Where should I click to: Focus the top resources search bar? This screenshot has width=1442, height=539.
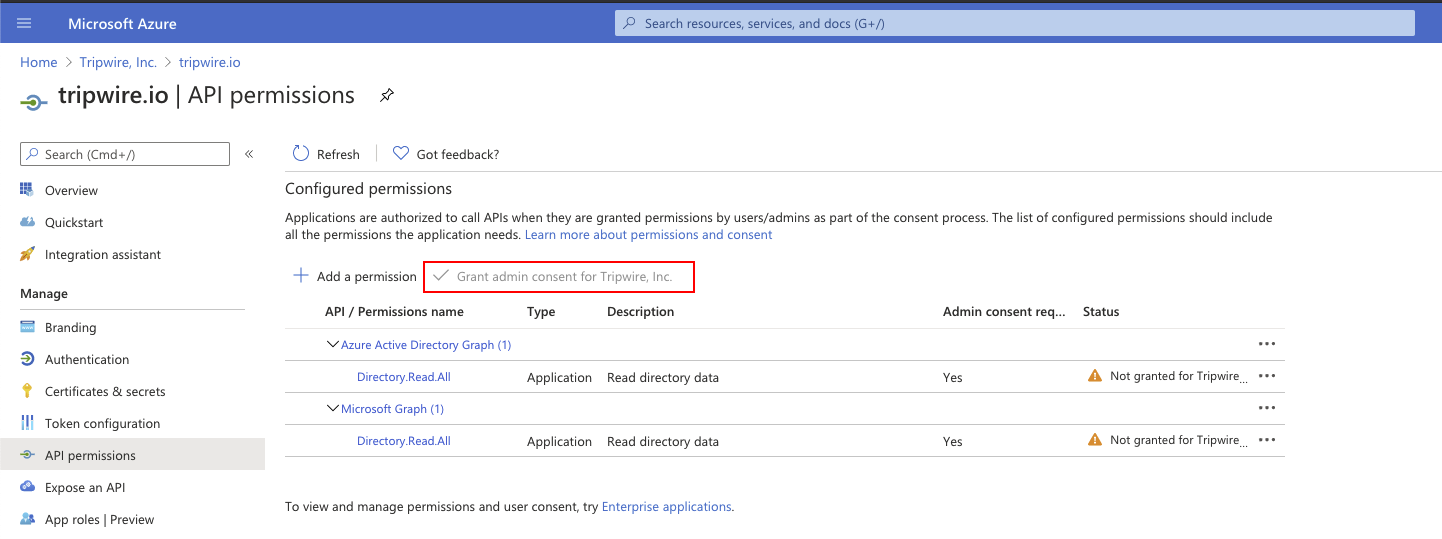click(1015, 23)
